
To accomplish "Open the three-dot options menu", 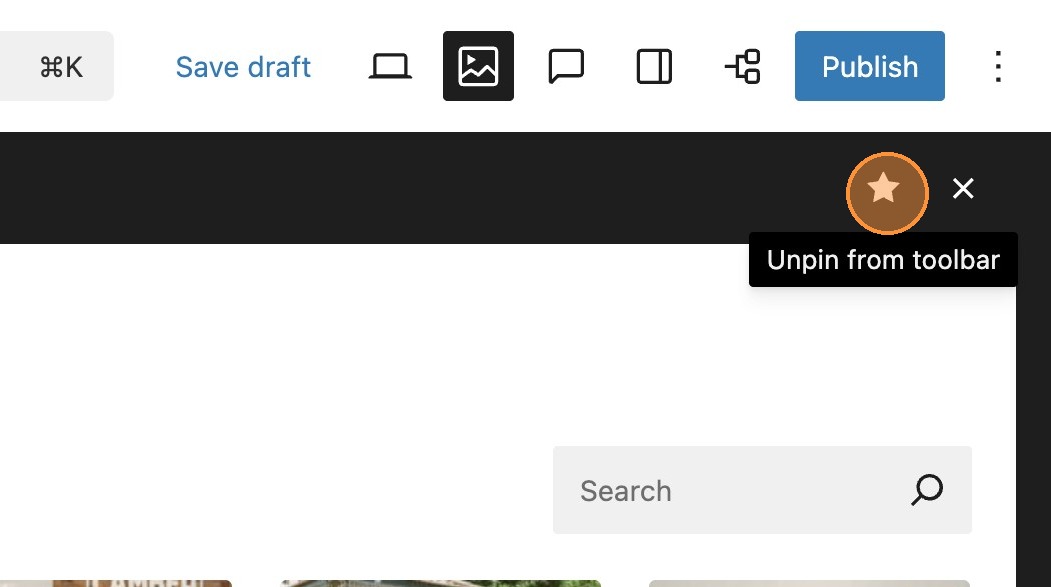I will (997, 67).
